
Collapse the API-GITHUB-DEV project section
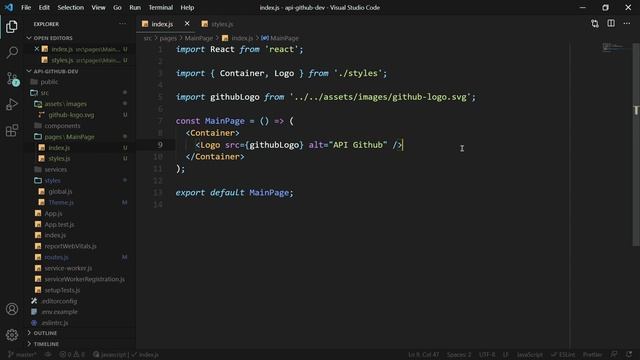[56, 71]
